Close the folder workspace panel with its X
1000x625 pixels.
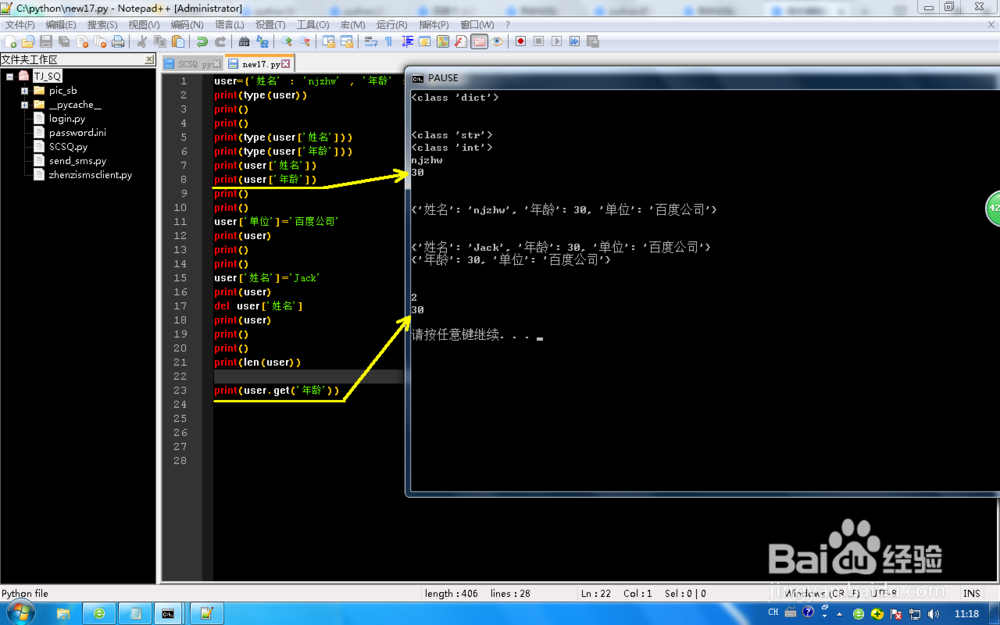pos(148,60)
